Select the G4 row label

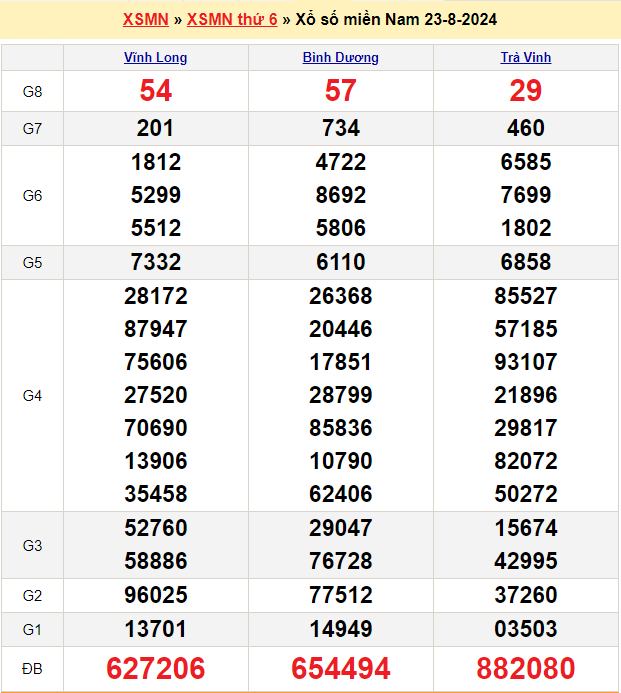(x=32, y=395)
